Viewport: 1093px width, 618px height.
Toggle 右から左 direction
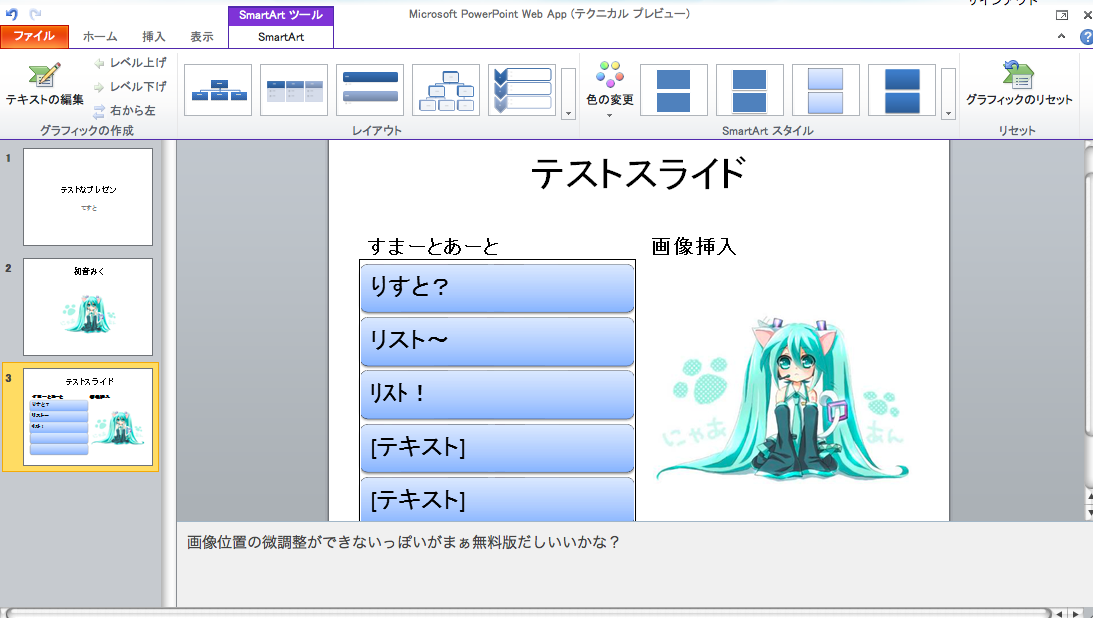tap(125, 110)
